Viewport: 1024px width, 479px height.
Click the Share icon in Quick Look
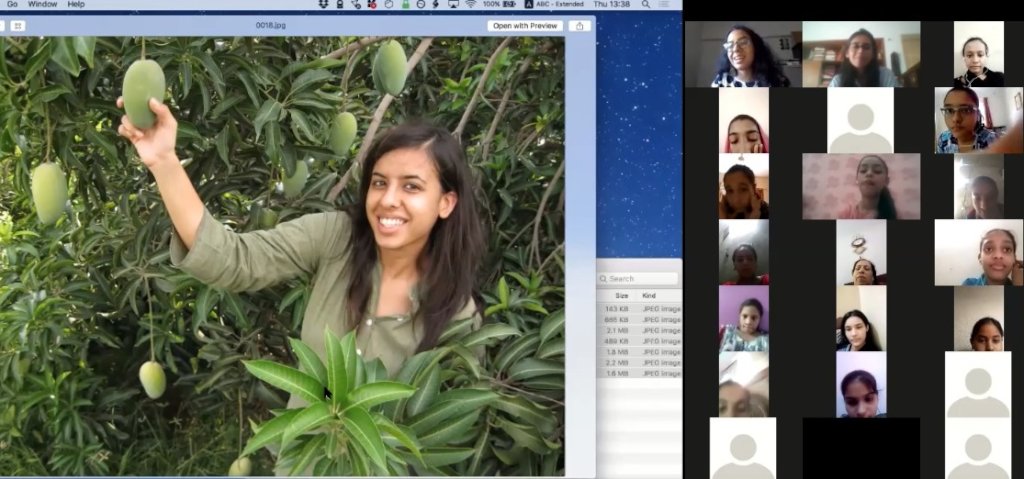pyautogui.click(x=579, y=26)
